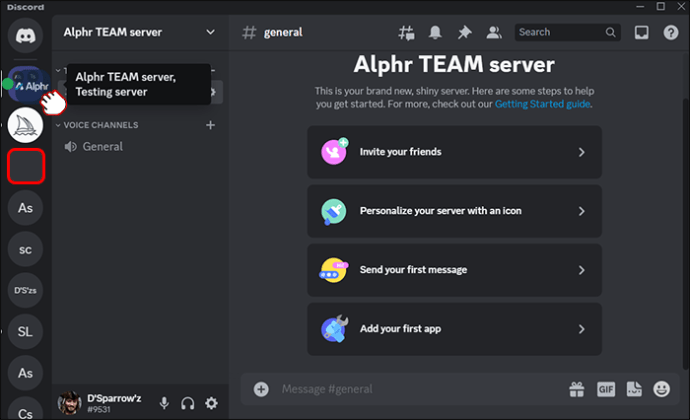Open the D'S'zs server
Image resolution: width=690 pixels, height=420 pixels.
point(25,291)
